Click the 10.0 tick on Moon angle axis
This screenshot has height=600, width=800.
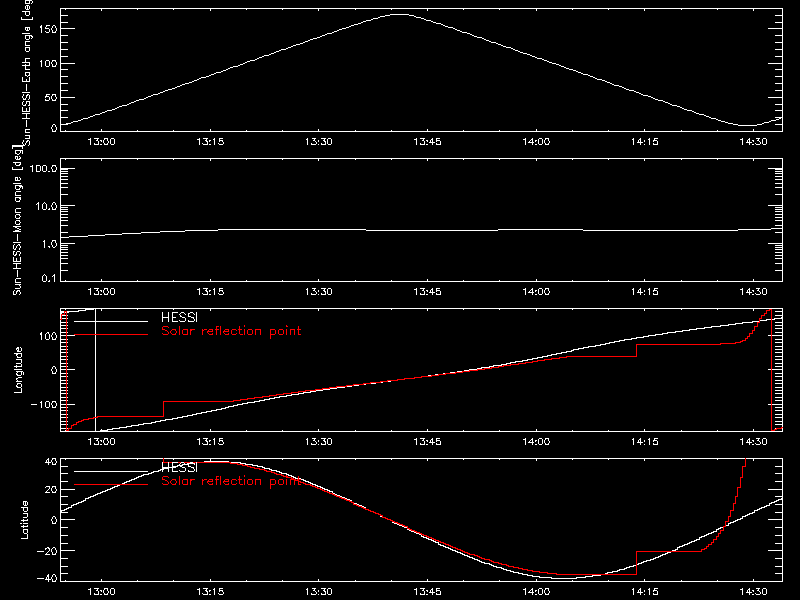coord(46,206)
